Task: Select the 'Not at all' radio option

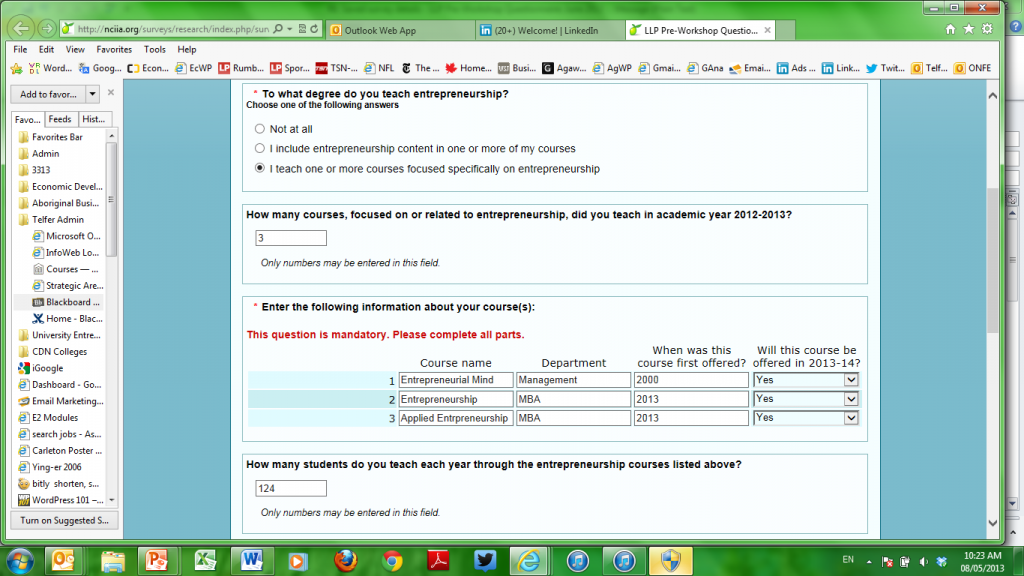Action: (x=260, y=129)
